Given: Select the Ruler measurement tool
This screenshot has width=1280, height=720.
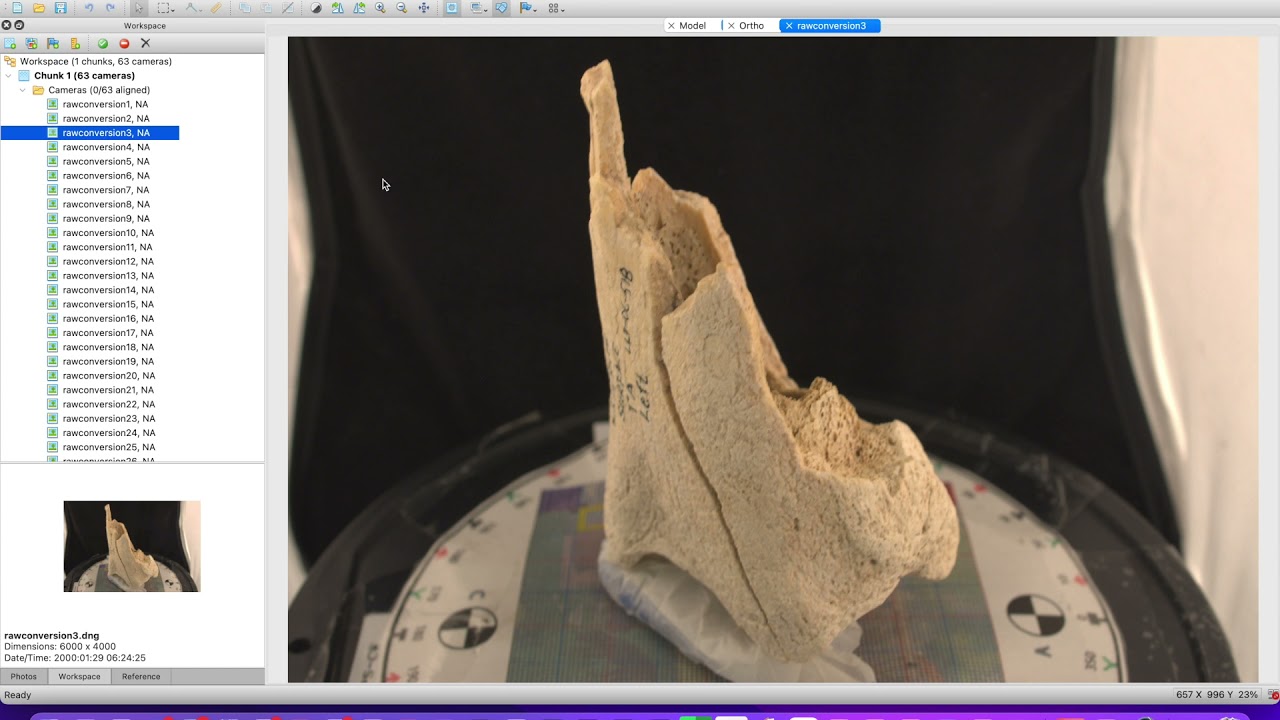Looking at the screenshot, I should coord(216,8).
